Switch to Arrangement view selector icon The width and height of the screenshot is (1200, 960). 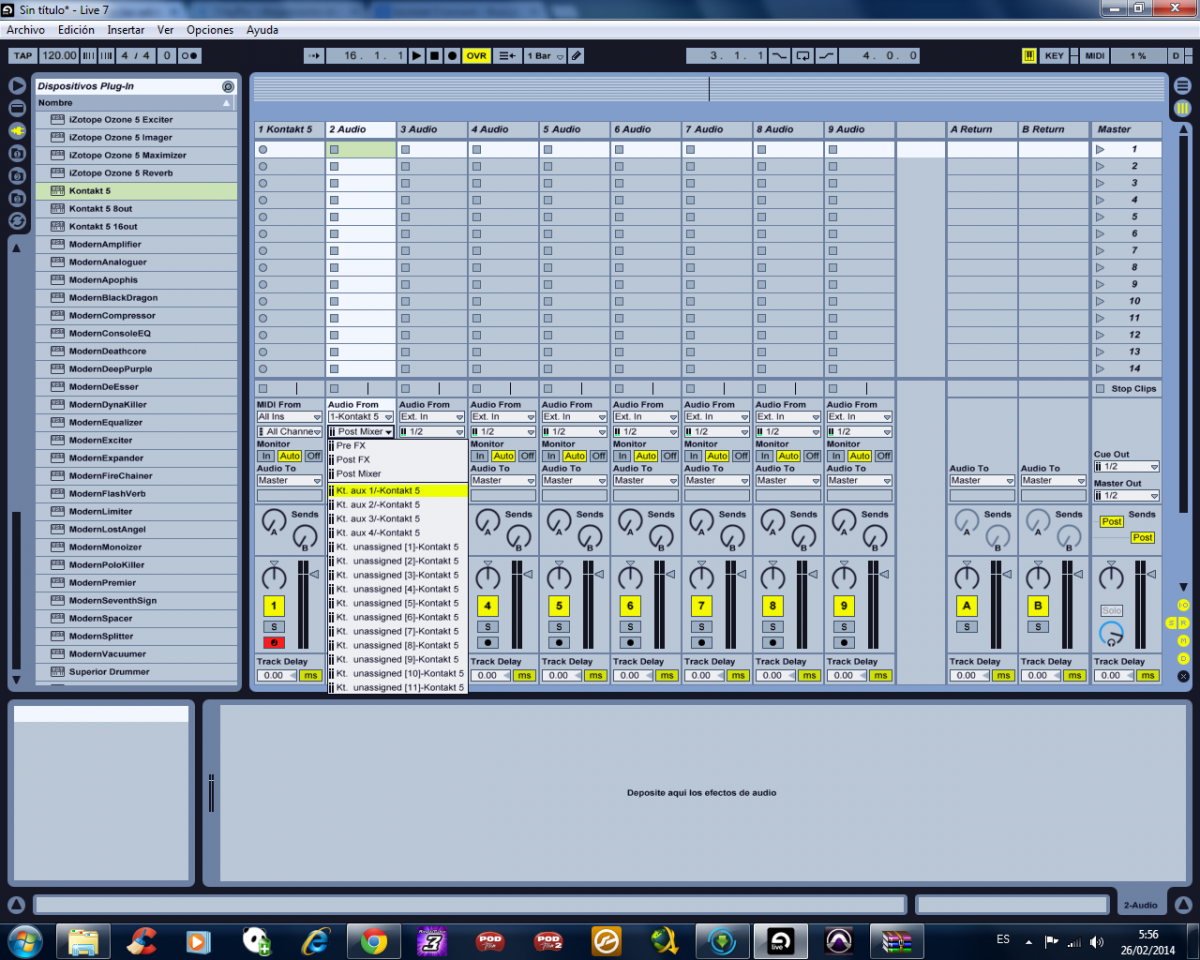(1182, 86)
